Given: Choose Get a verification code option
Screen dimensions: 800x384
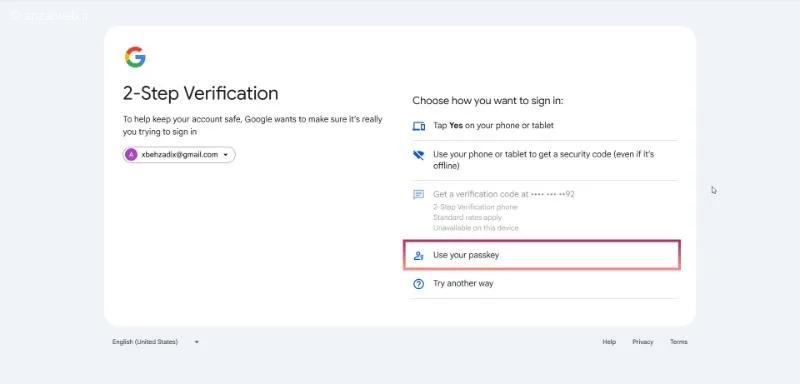Looking at the screenshot, I should (545, 210).
